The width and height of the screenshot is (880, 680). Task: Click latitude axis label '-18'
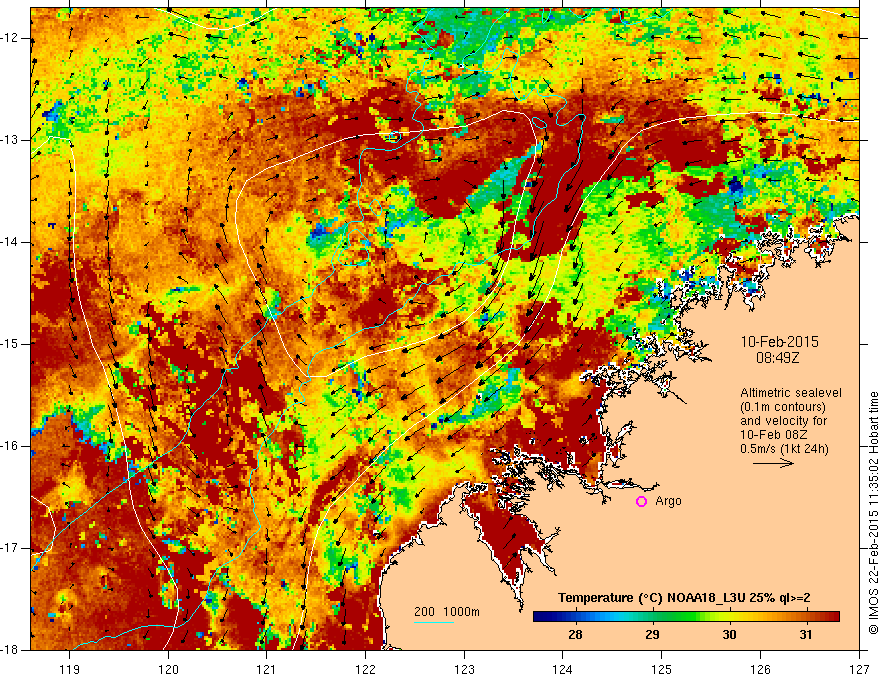click(x=10, y=650)
